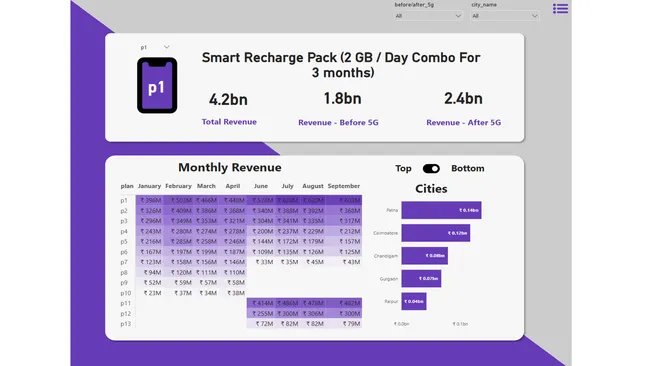Screen dimensions: 650x366
Task: Click the 'Top' label beside the switch
Action: [403, 168]
